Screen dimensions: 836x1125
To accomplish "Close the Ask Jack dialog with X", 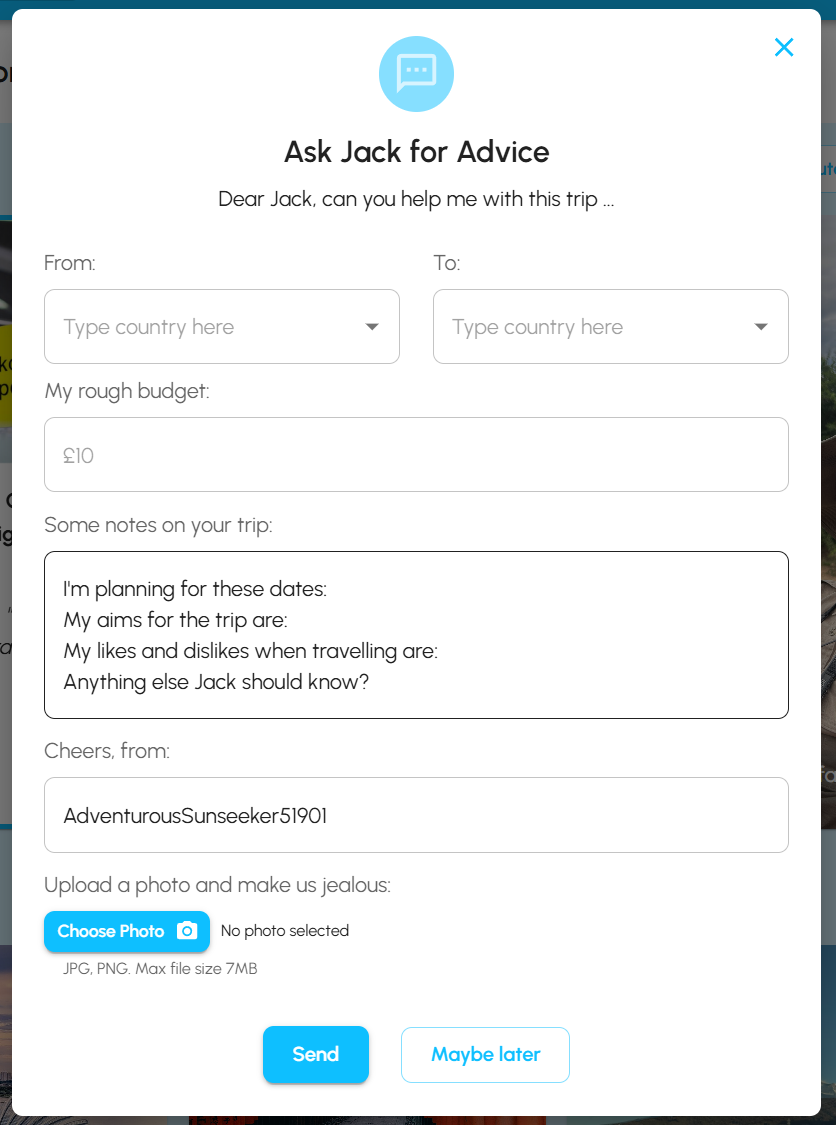I will [x=784, y=47].
